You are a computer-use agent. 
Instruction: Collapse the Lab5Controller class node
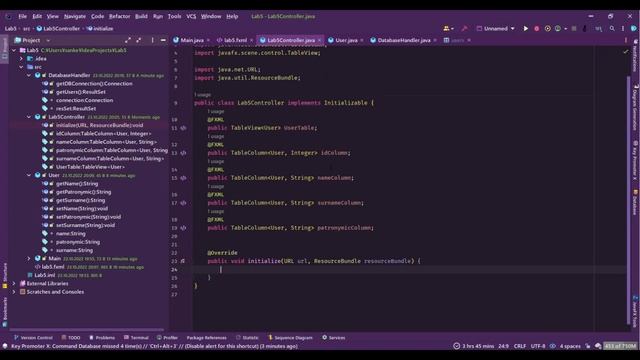point(29,117)
